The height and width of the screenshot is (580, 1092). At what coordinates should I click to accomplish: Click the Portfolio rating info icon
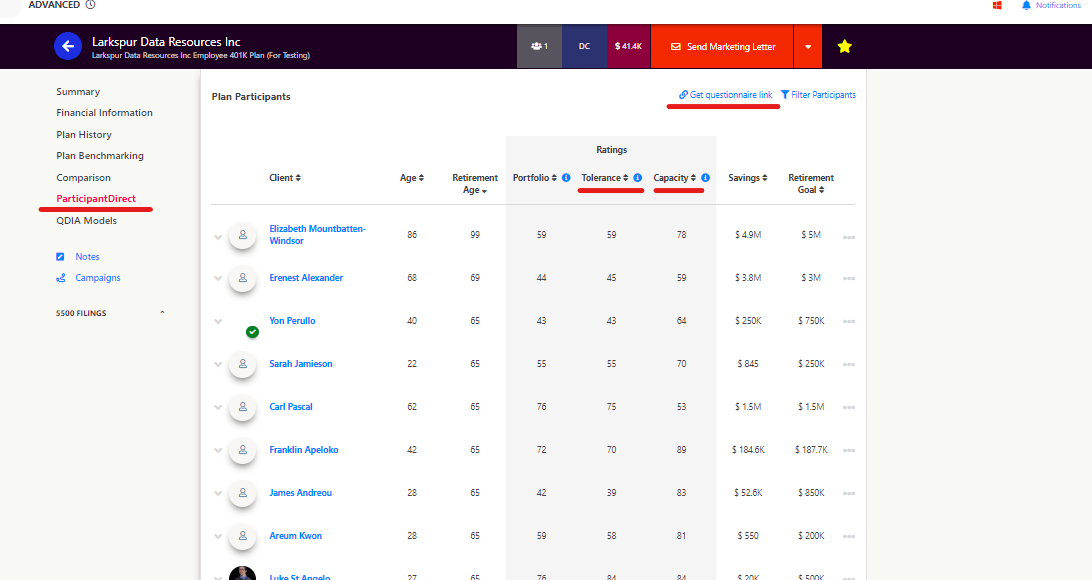click(566, 178)
